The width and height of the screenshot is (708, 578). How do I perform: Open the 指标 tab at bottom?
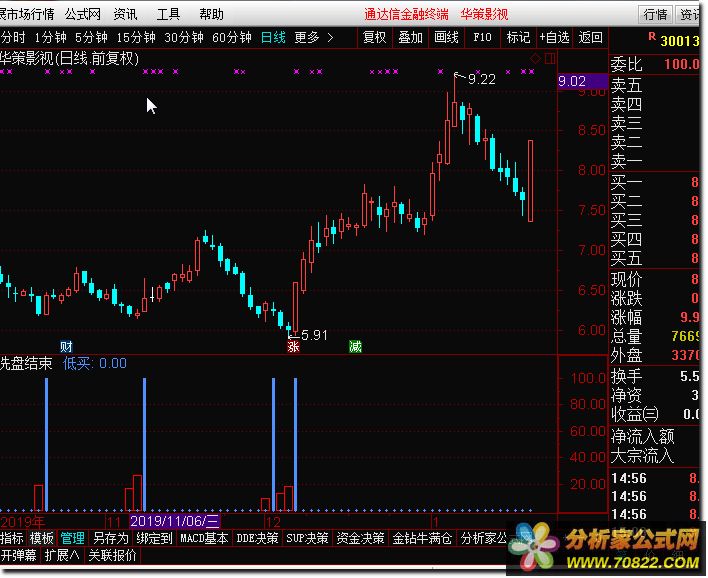pos(12,538)
